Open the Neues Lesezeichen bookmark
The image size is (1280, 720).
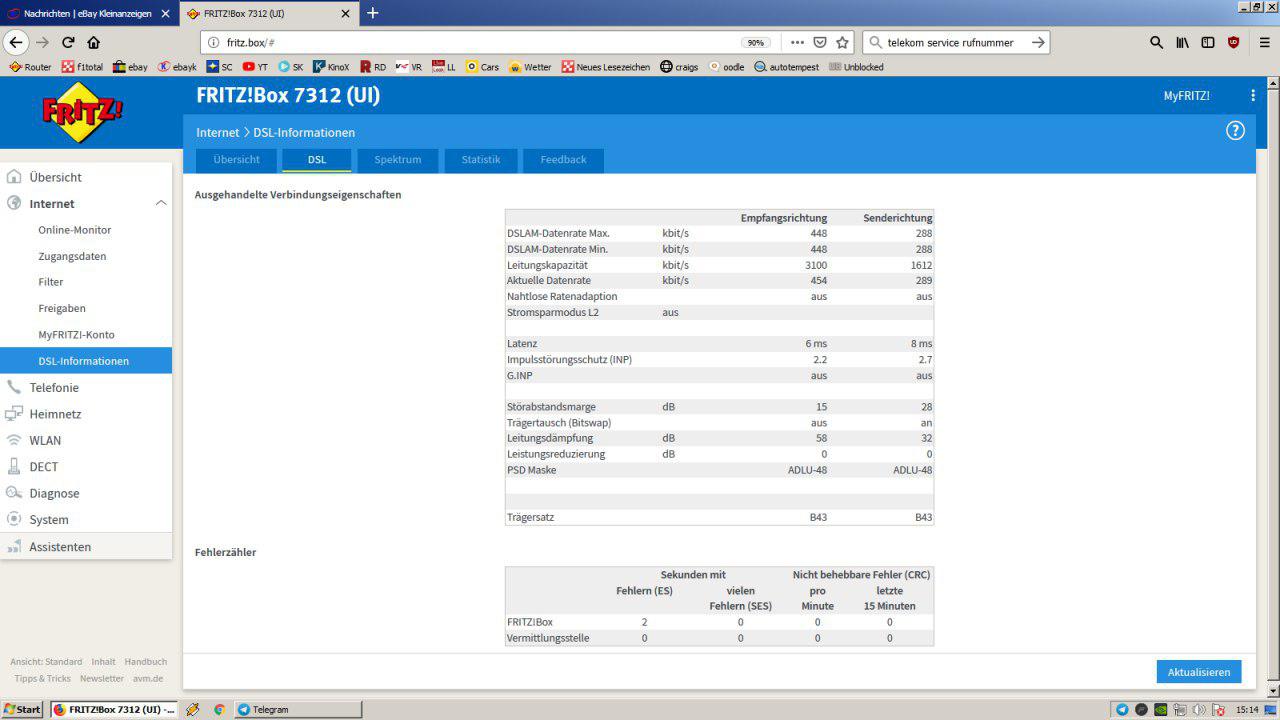(x=606, y=67)
